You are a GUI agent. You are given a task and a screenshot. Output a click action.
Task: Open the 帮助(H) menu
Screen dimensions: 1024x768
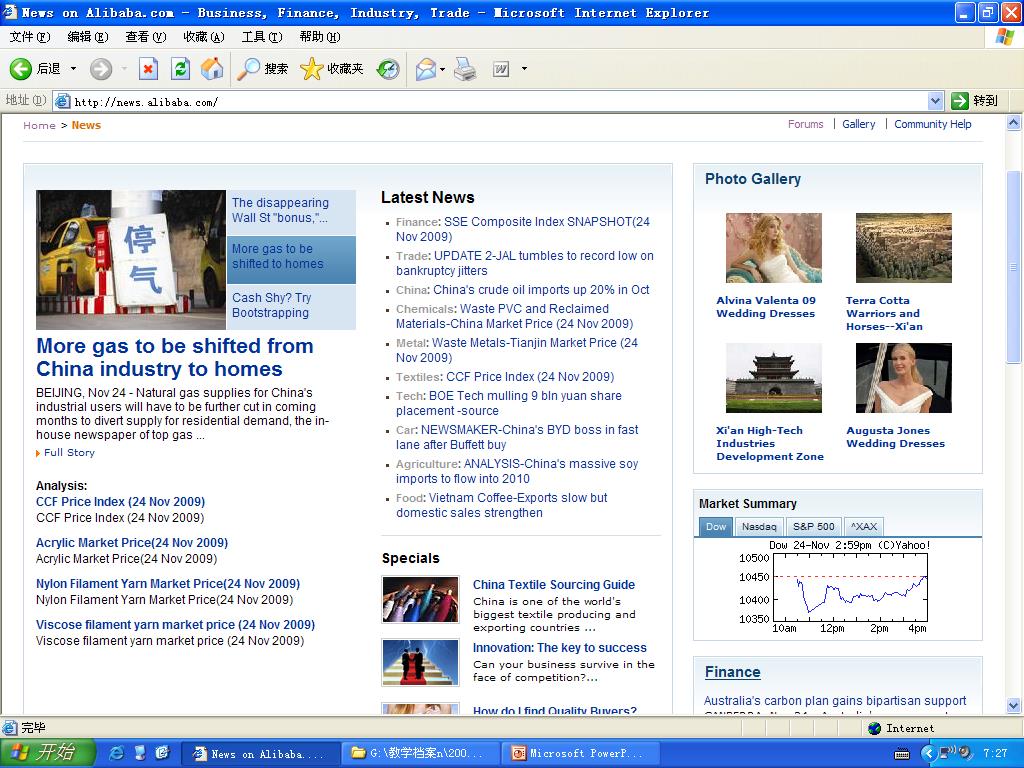click(x=320, y=37)
